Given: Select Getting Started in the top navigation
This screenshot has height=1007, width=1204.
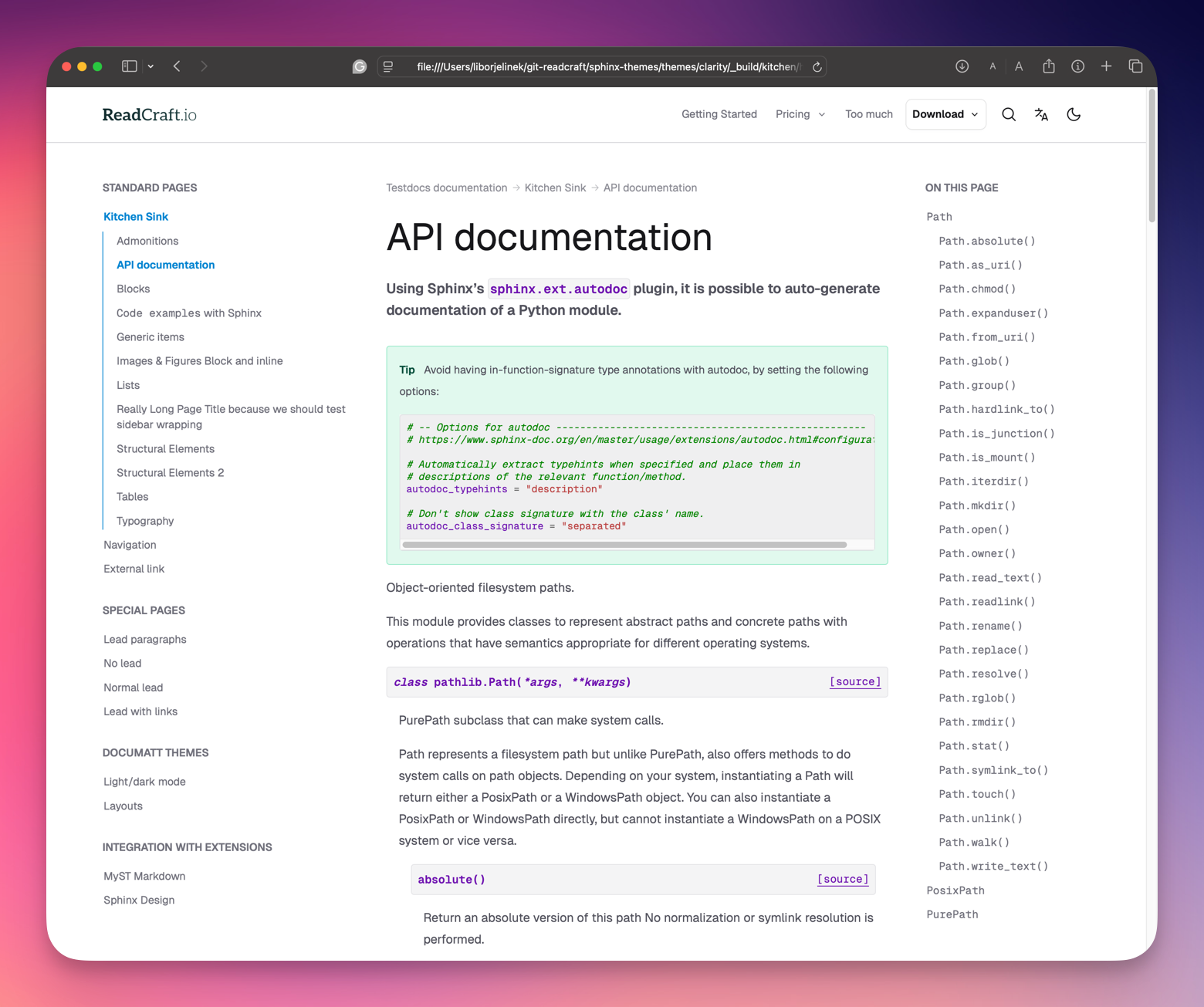Looking at the screenshot, I should pyautogui.click(x=719, y=114).
